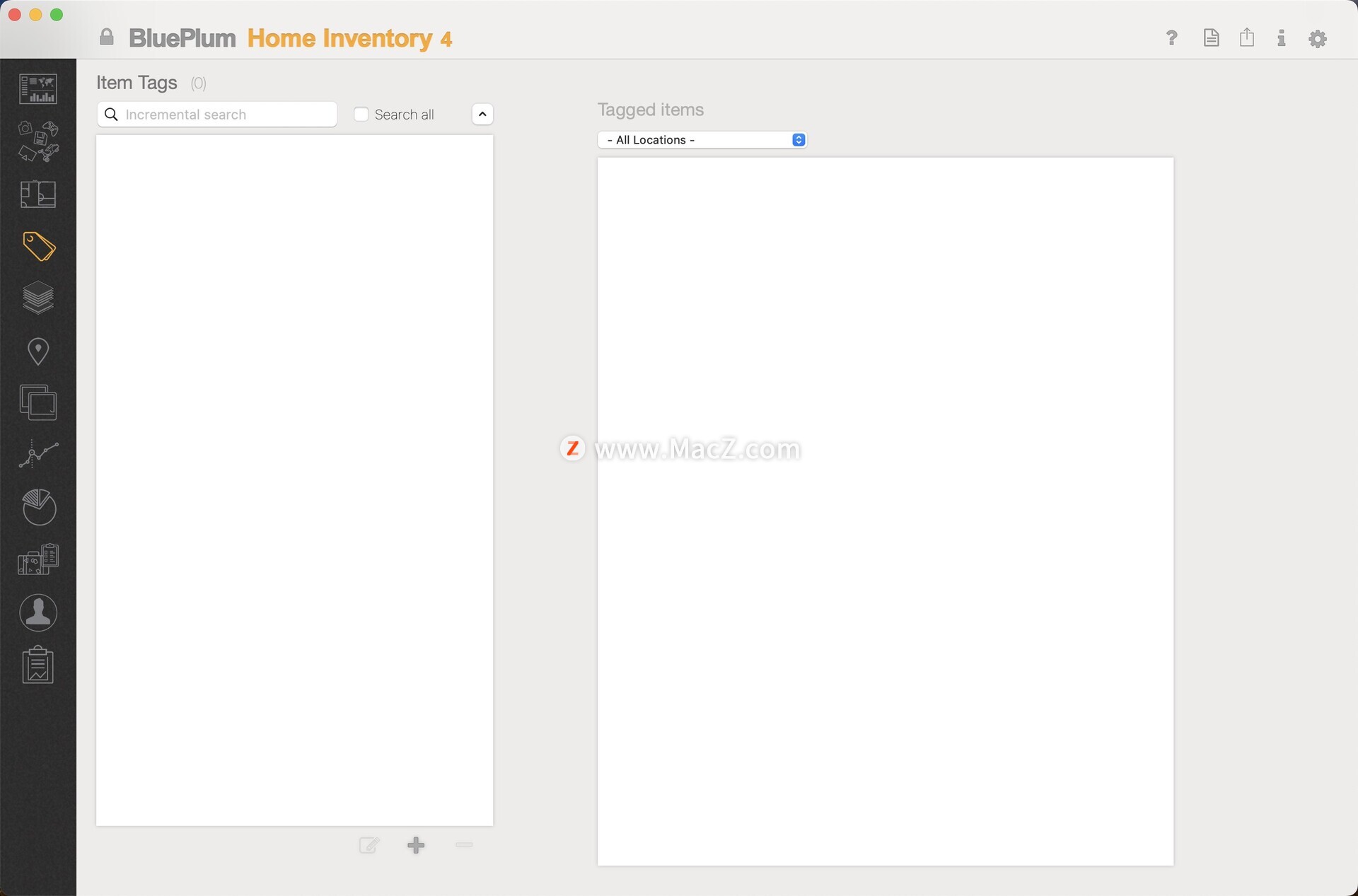Open the pie chart sidebar icon
The width and height of the screenshot is (1358, 896).
click(x=39, y=507)
